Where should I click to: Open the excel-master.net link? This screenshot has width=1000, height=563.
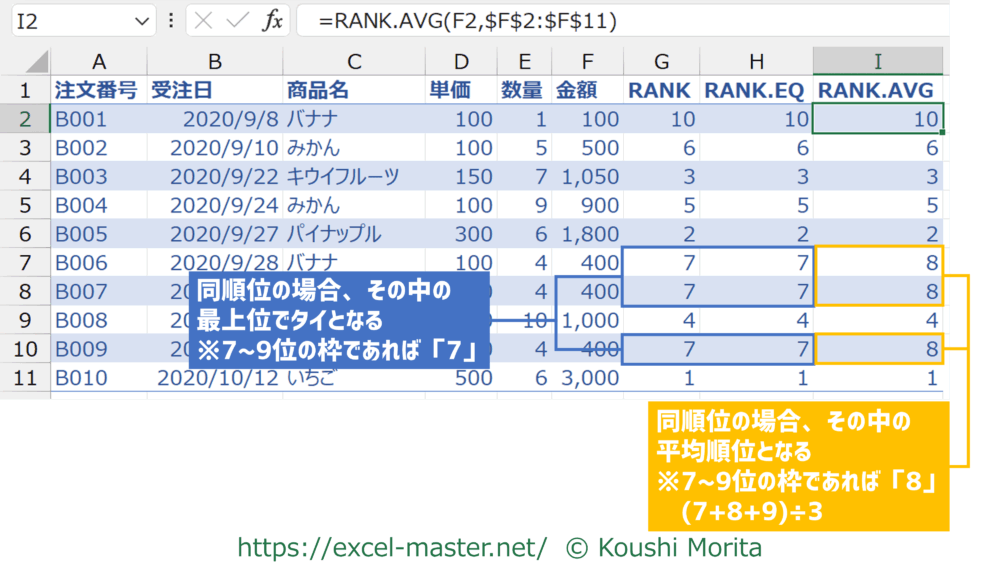point(392,547)
